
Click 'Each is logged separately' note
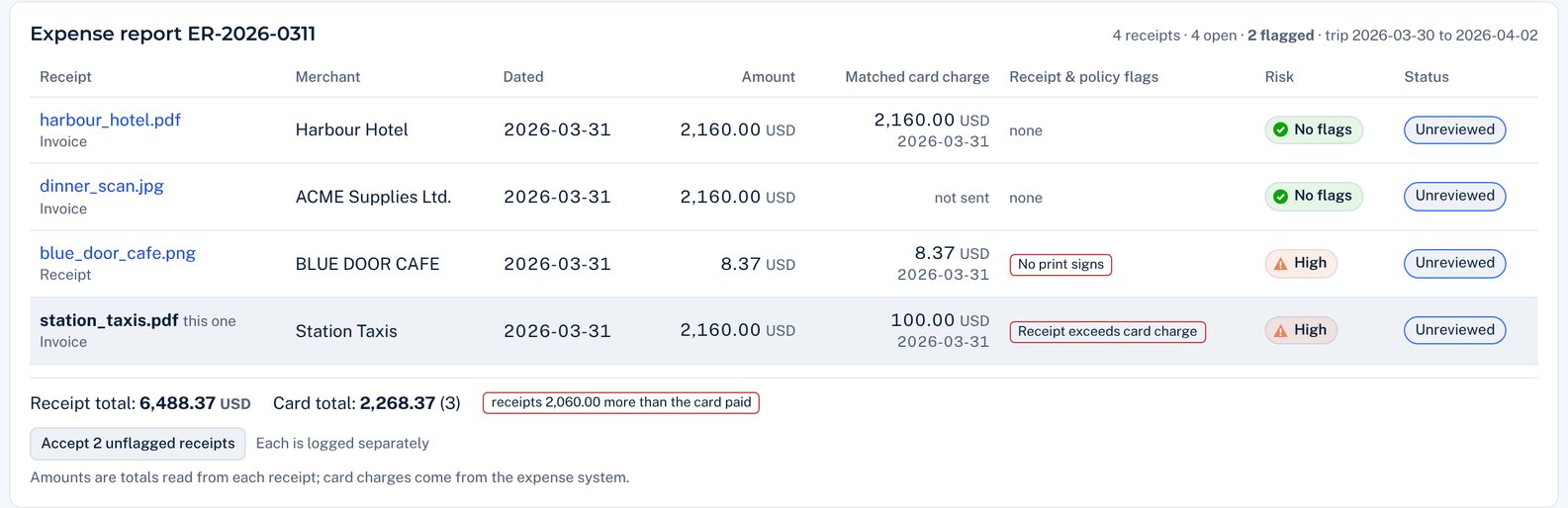tap(342, 443)
